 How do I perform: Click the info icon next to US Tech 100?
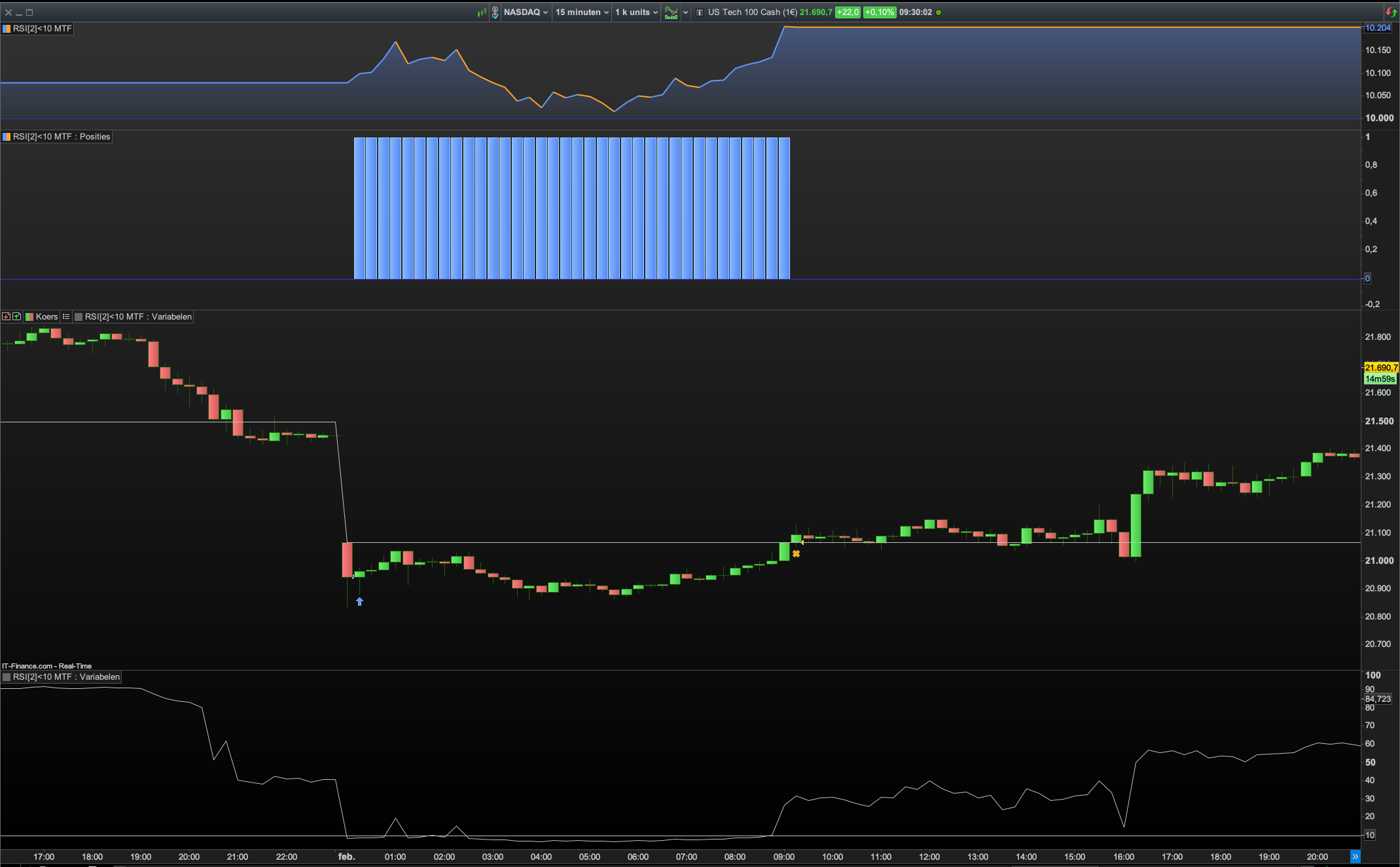(x=700, y=12)
